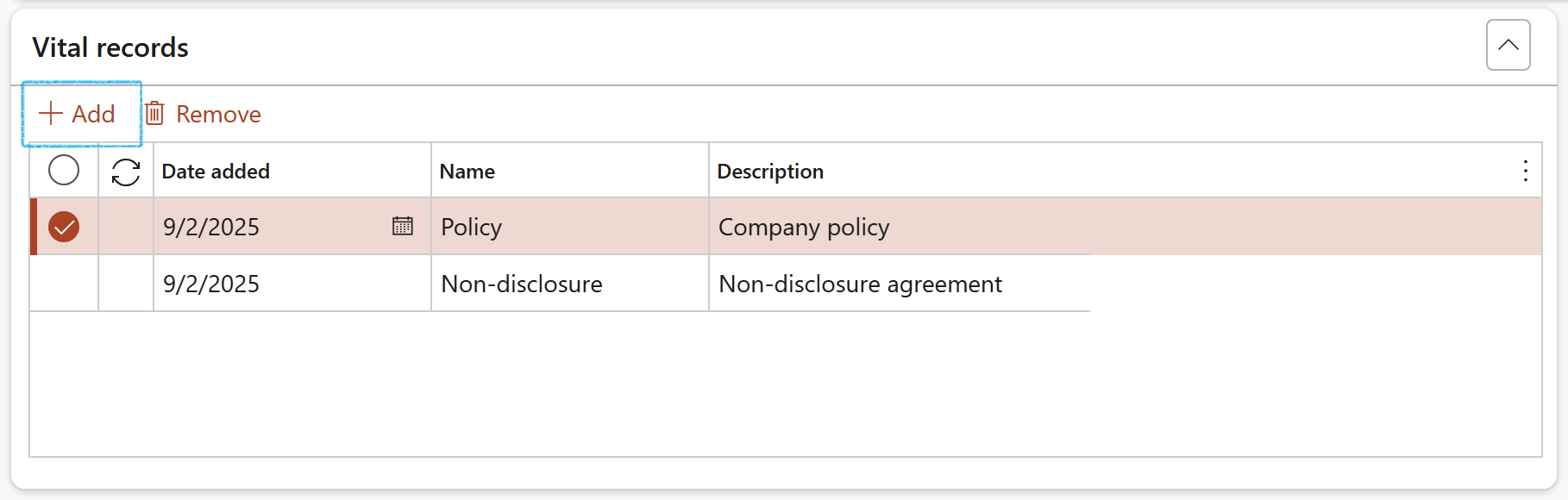Open the calendar date picker icon
Screen dimensions: 1568x500
(403, 227)
